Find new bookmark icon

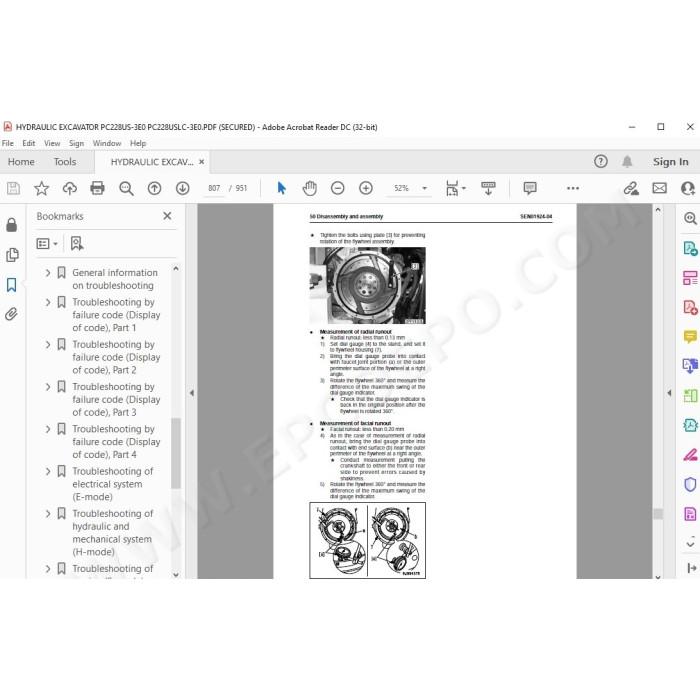coord(77,243)
